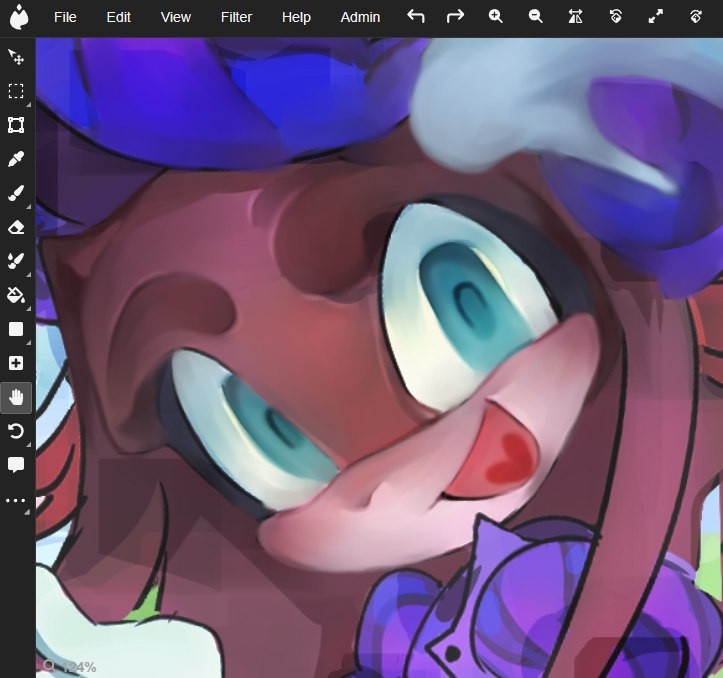The height and width of the screenshot is (678, 723).
Task: Open the speech bubble comment tool
Action: pyautogui.click(x=16, y=465)
